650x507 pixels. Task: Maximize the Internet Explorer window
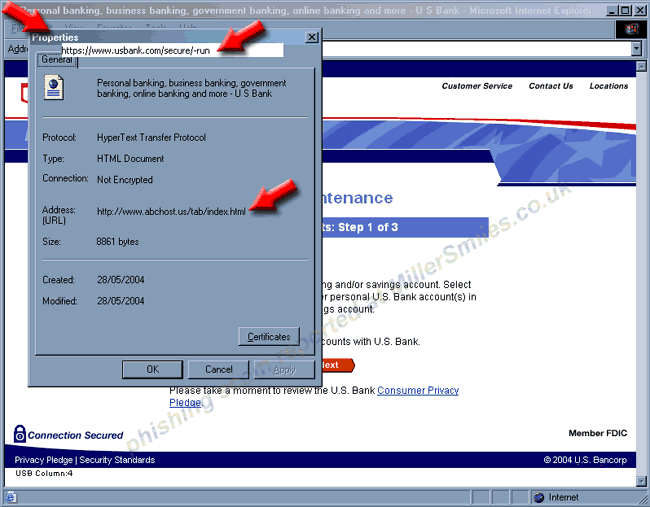pos(626,11)
